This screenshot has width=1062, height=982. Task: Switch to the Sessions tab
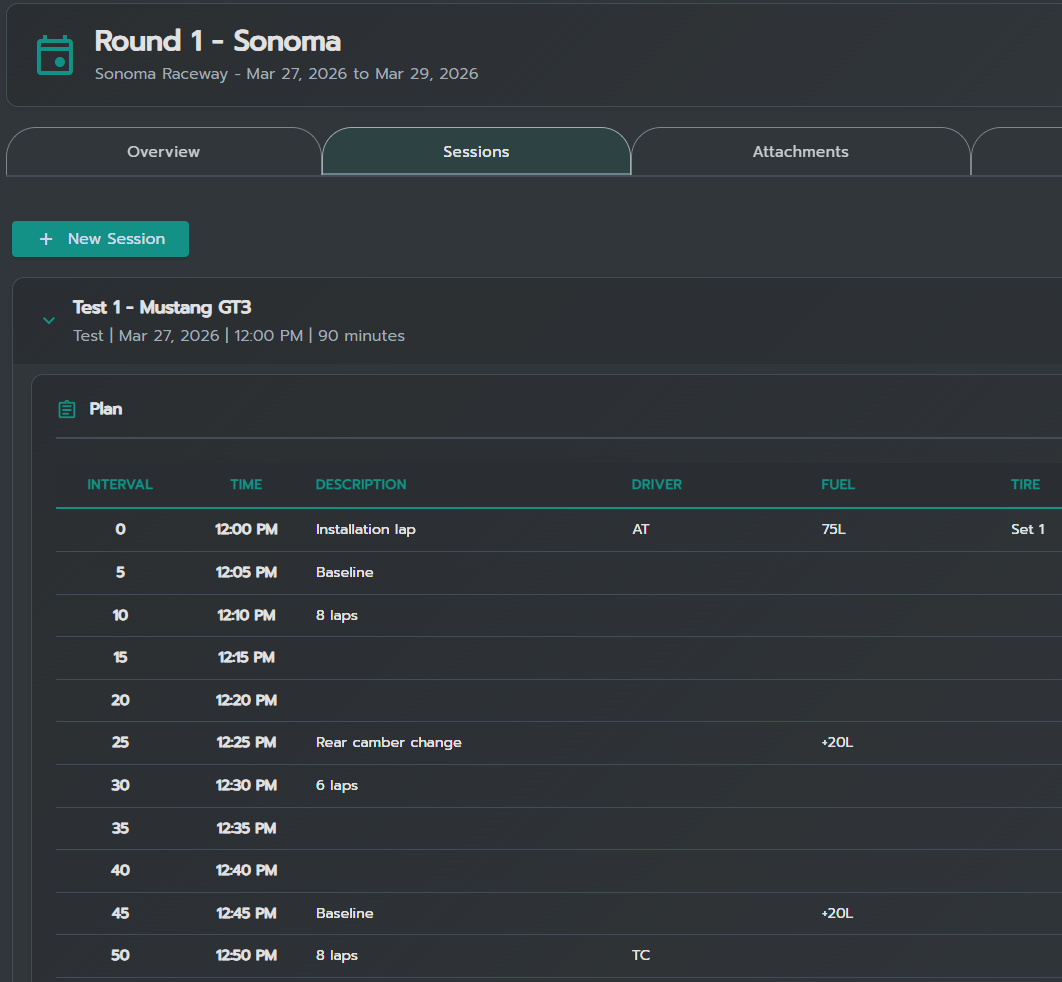pyautogui.click(x=476, y=152)
